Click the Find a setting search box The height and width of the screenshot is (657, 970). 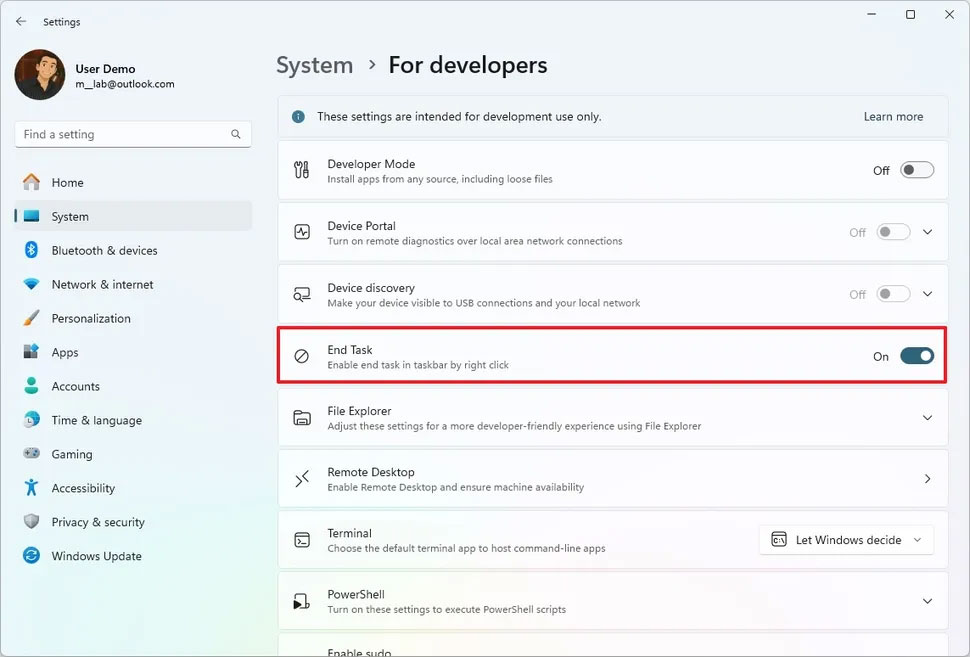120,134
